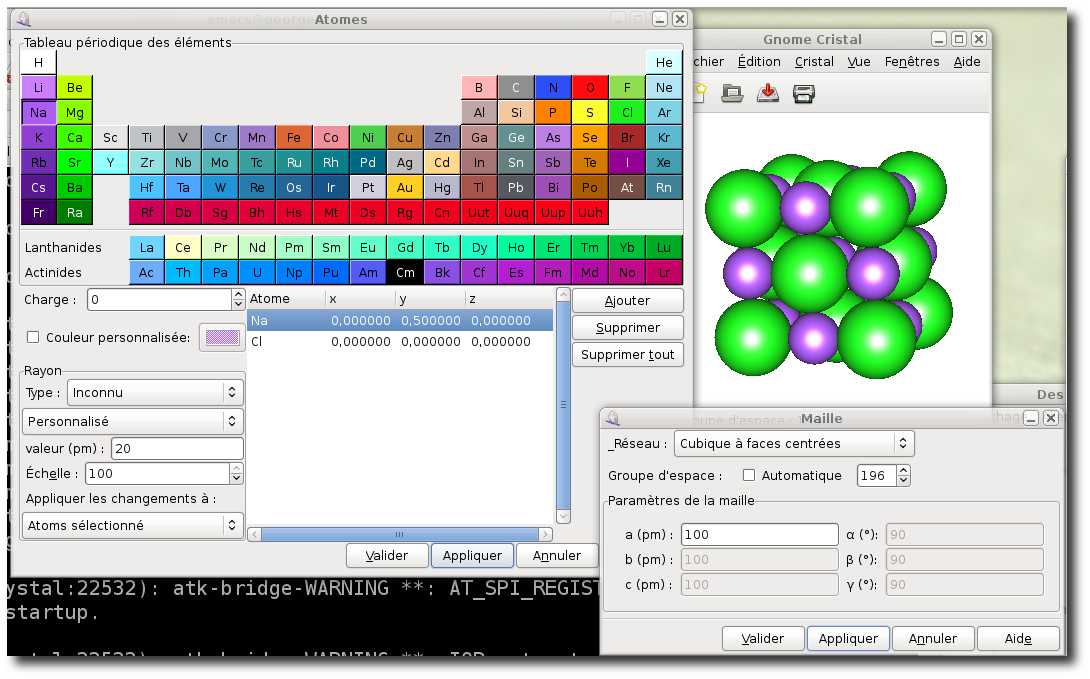Toggle the Automatique space group checkbox
Viewport: 1090px width, 679px height.
[x=749, y=476]
